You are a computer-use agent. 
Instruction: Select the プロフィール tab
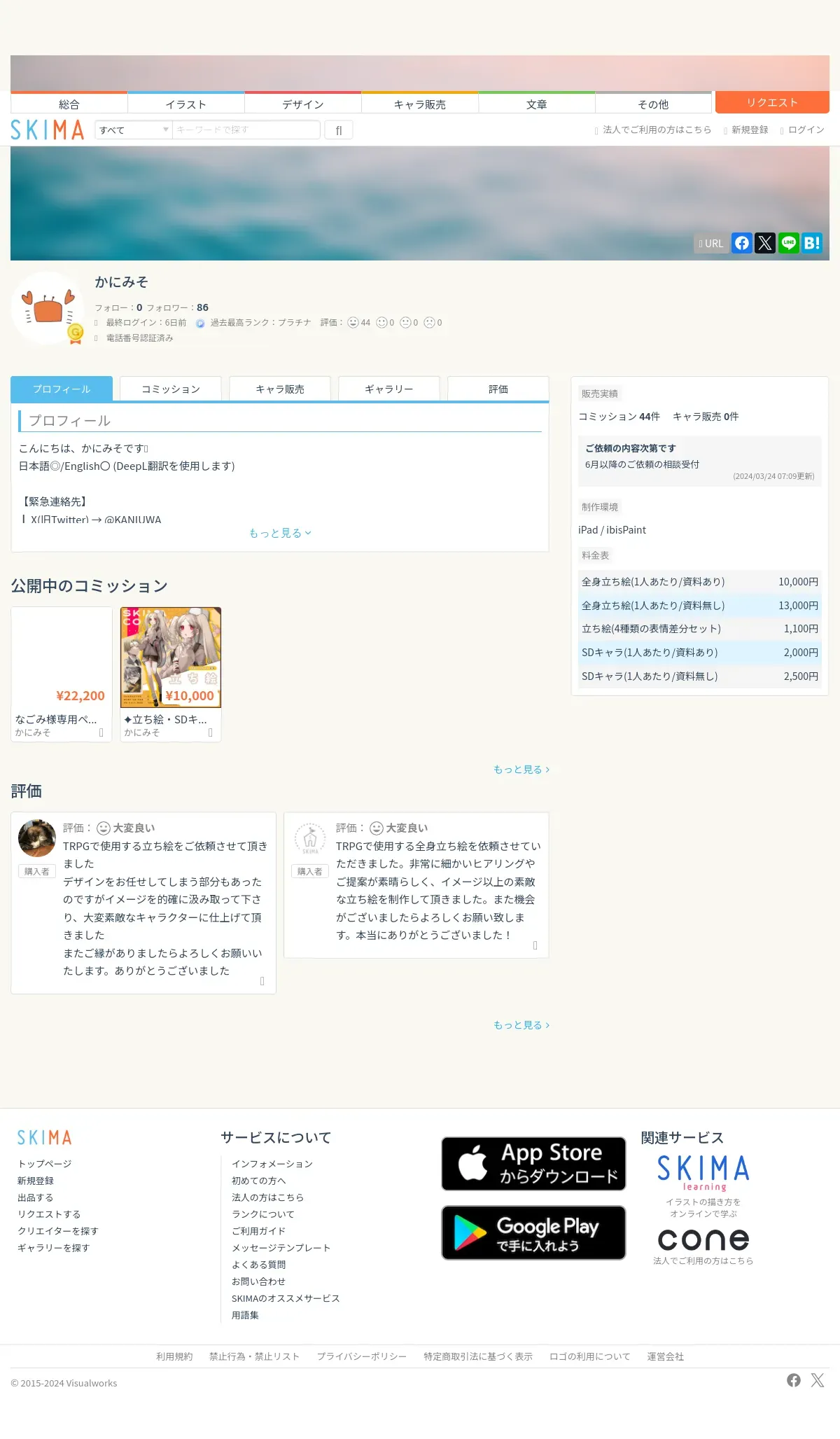pyautogui.click(x=62, y=389)
